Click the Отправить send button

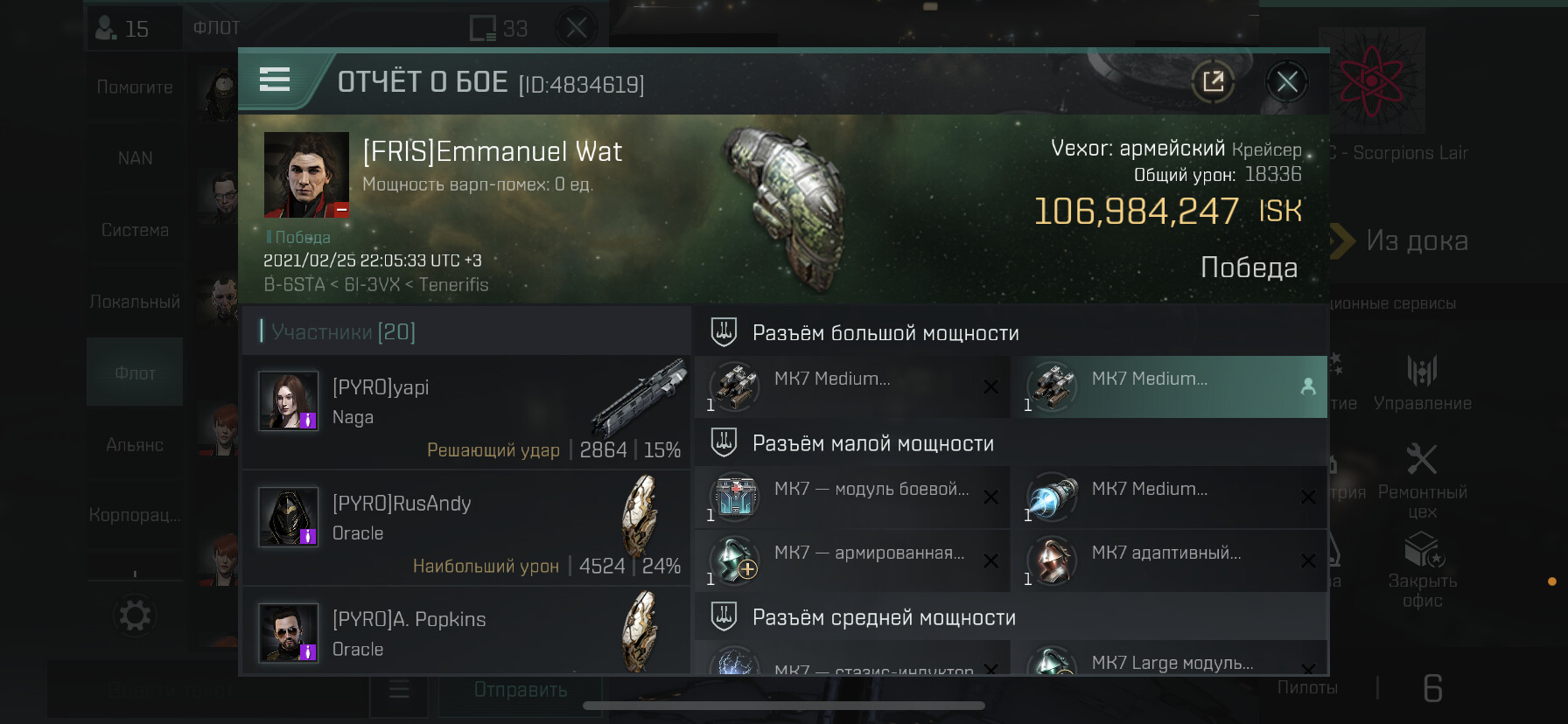(x=521, y=690)
